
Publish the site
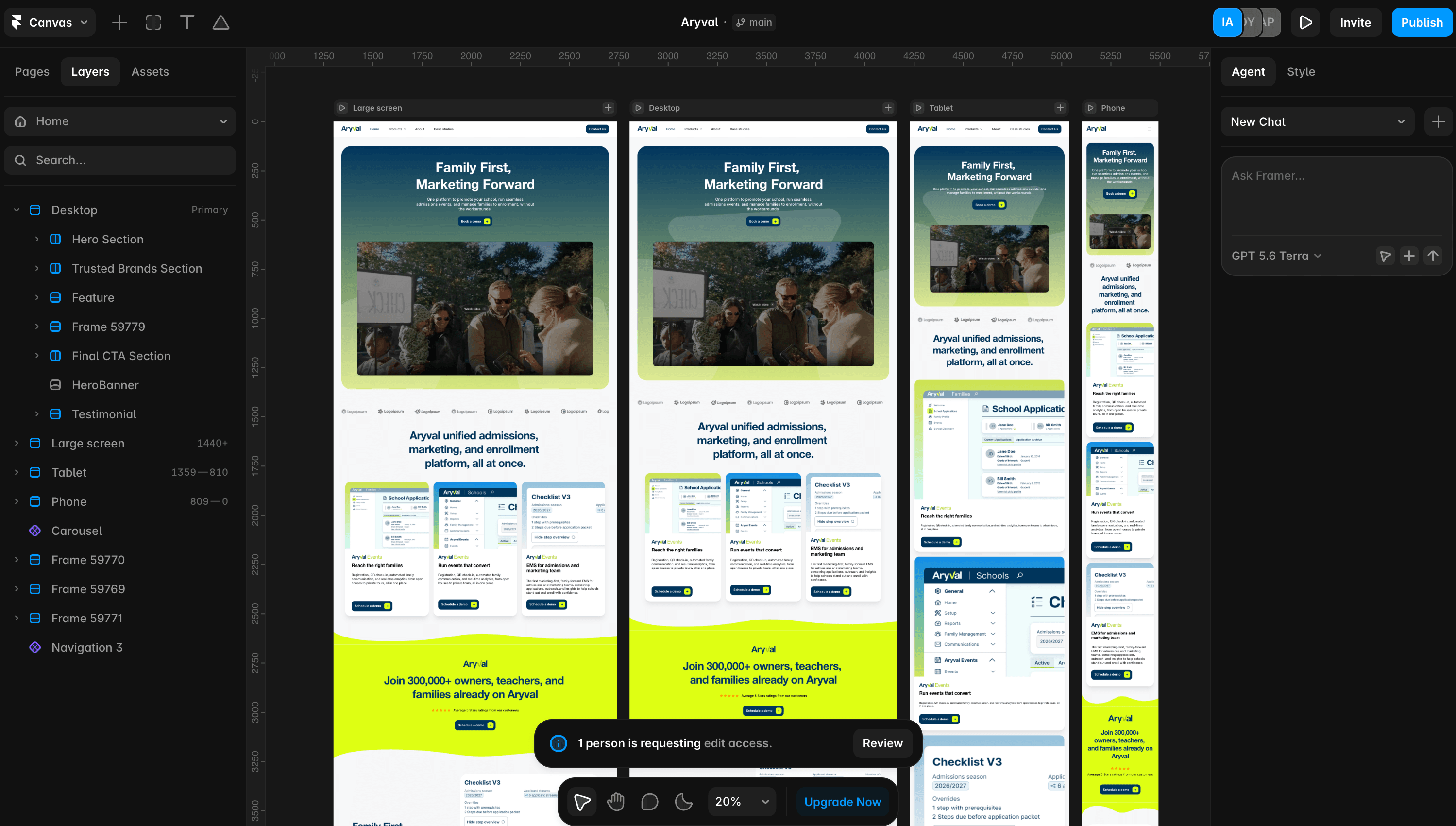click(x=1422, y=23)
